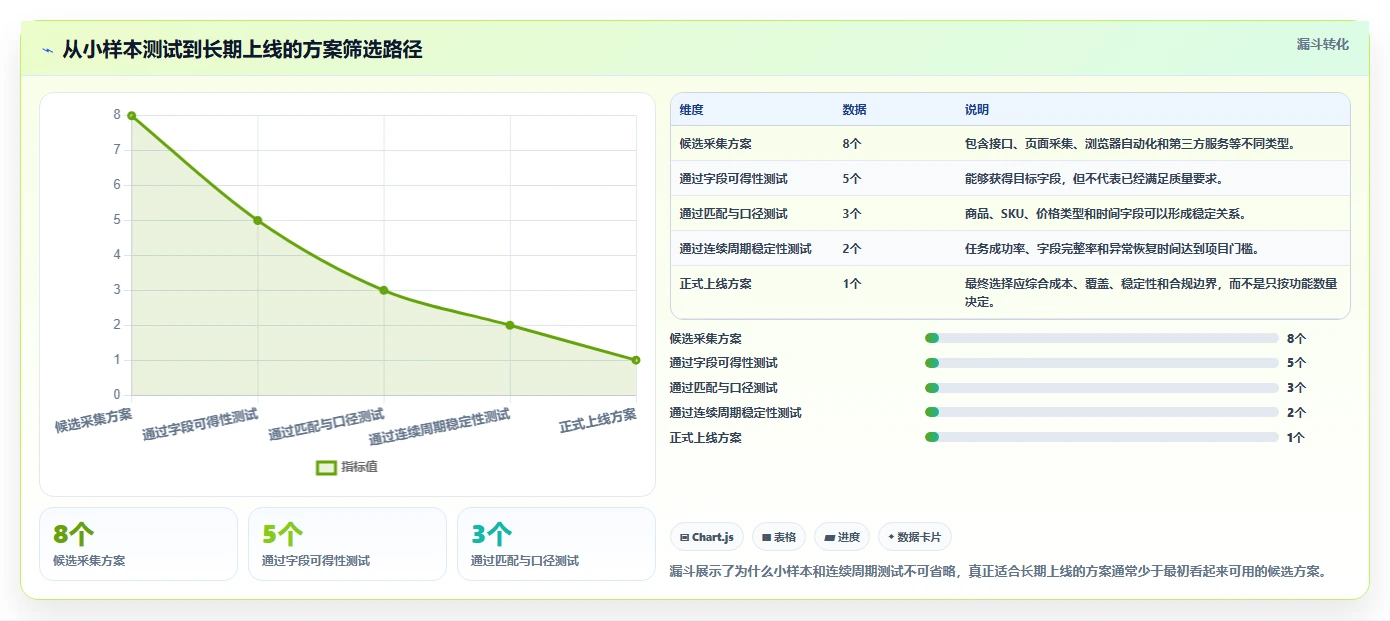This screenshot has width=1390, height=621.
Task: Click the 正式上线方案 progress bar
Action: pyautogui.click(x=1102, y=437)
